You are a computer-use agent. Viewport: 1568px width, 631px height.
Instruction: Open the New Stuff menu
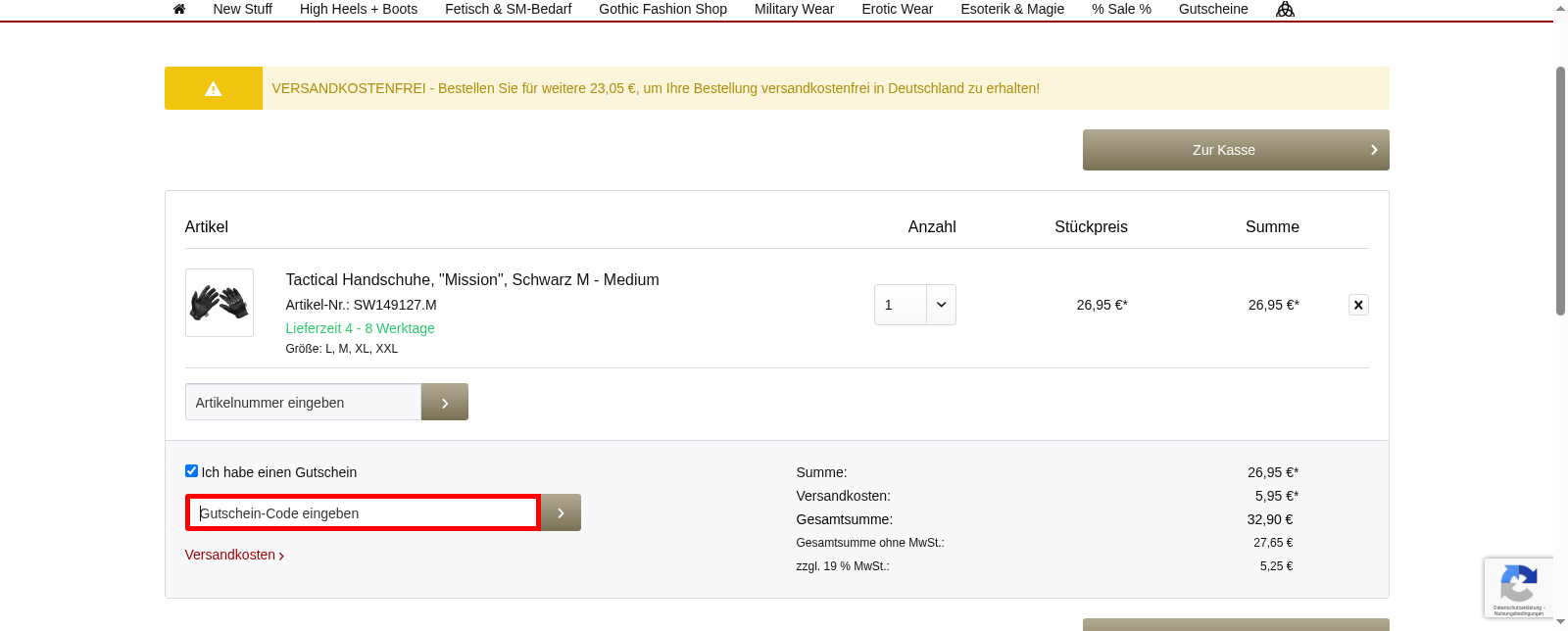(242, 9)
